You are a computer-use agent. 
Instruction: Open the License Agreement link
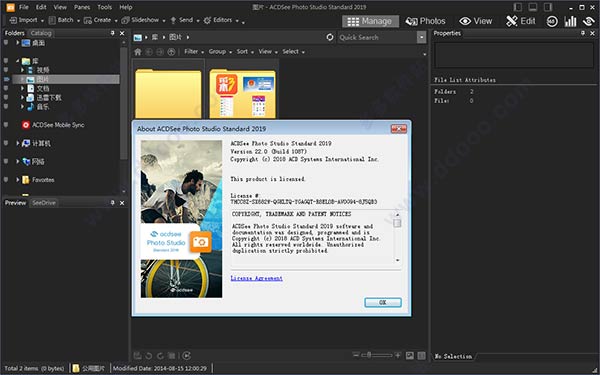(256, 278)
